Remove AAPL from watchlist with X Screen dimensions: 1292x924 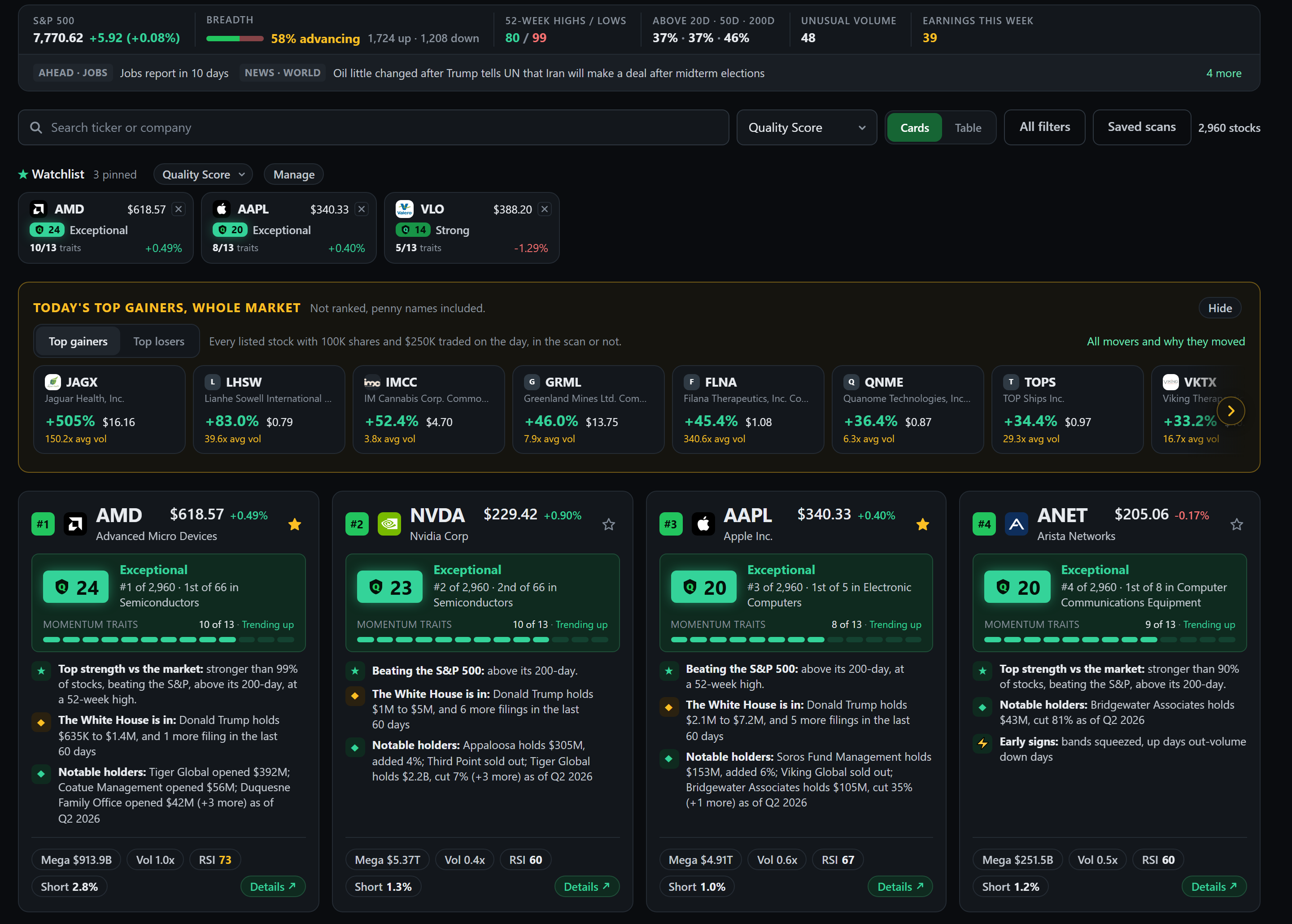[361, 209]
